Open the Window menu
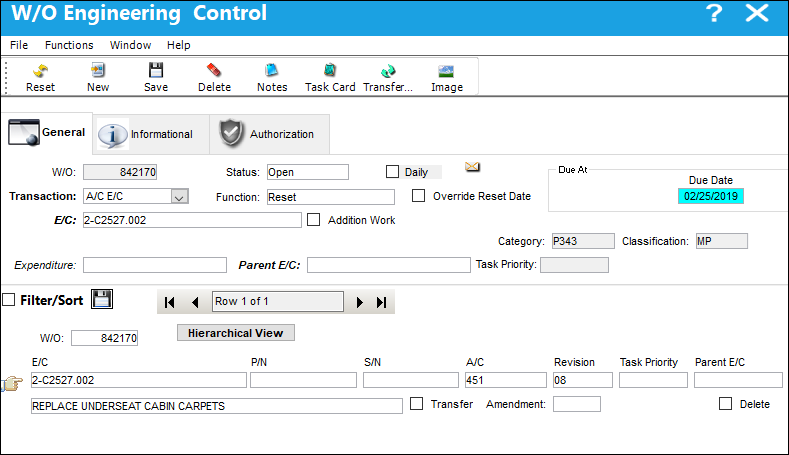The image size is (789, 455). 130,45
